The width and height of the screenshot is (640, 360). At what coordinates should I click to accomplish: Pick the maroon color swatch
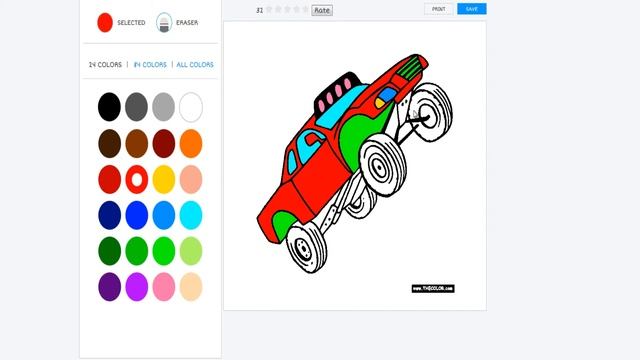point(164,143)
